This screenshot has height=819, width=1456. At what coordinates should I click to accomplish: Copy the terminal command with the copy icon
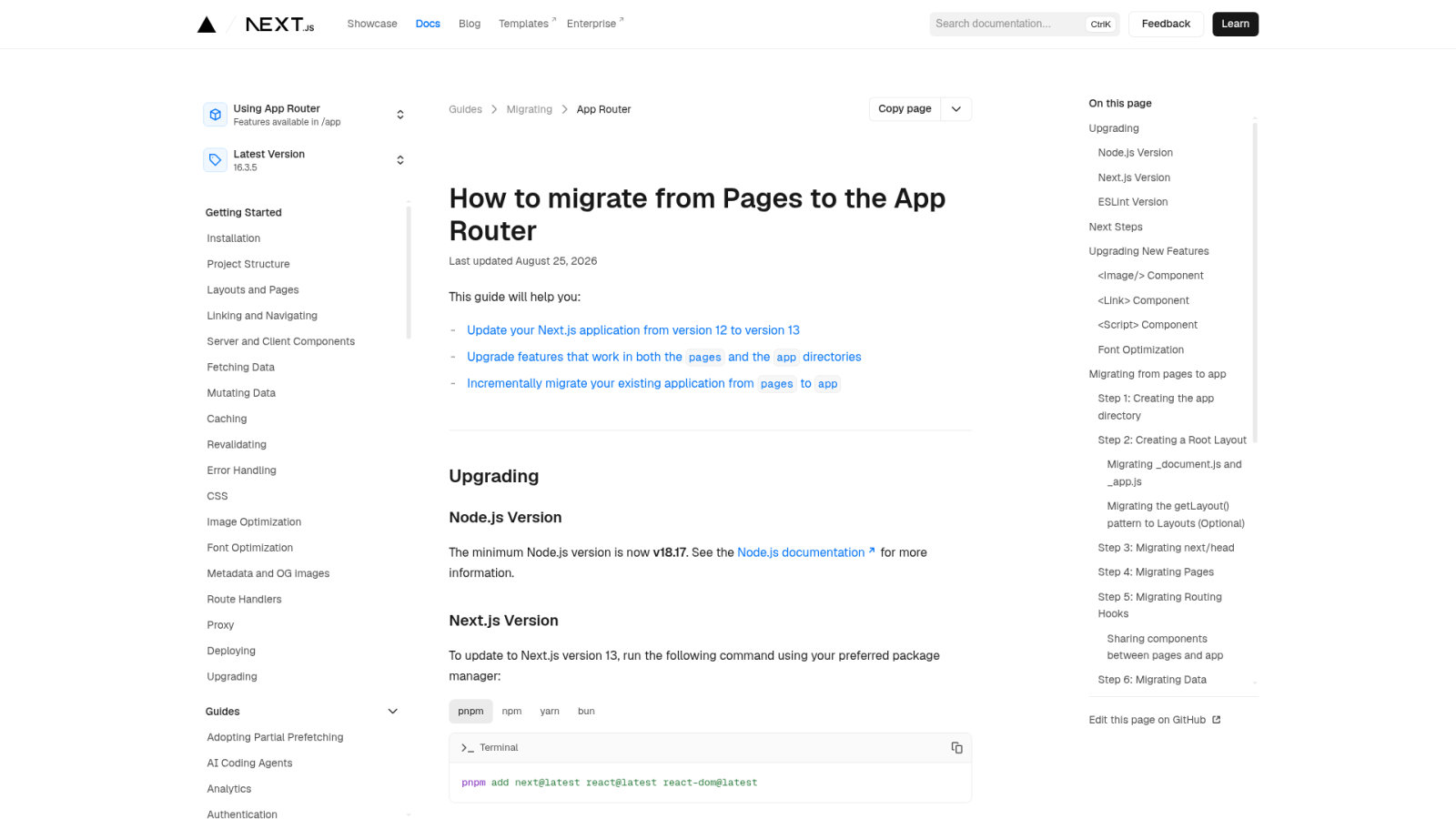(x=956, y=748)
